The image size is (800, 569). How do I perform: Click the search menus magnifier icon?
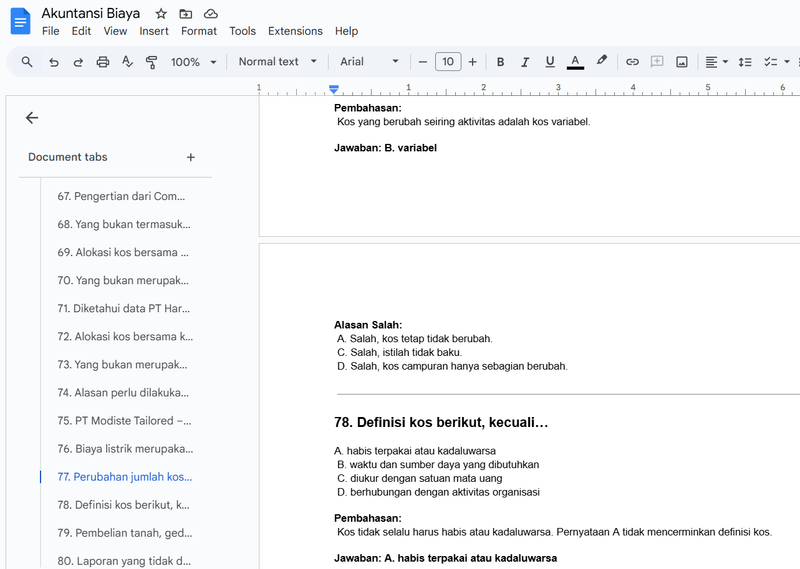coord(27,62)
